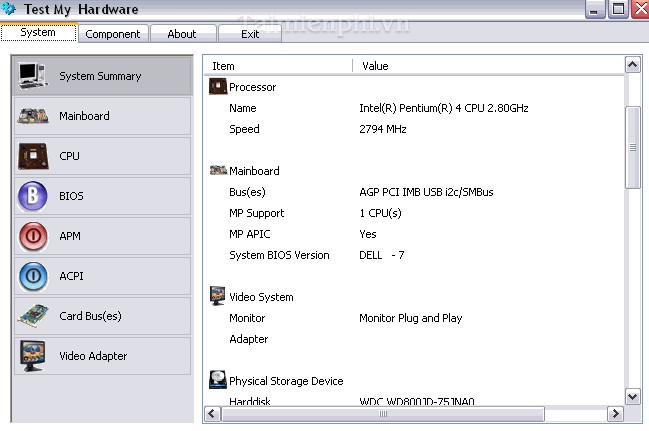Open the About tab
This screenshot has height=431, width=649.
pyautogui.click(x=182, y=34)
